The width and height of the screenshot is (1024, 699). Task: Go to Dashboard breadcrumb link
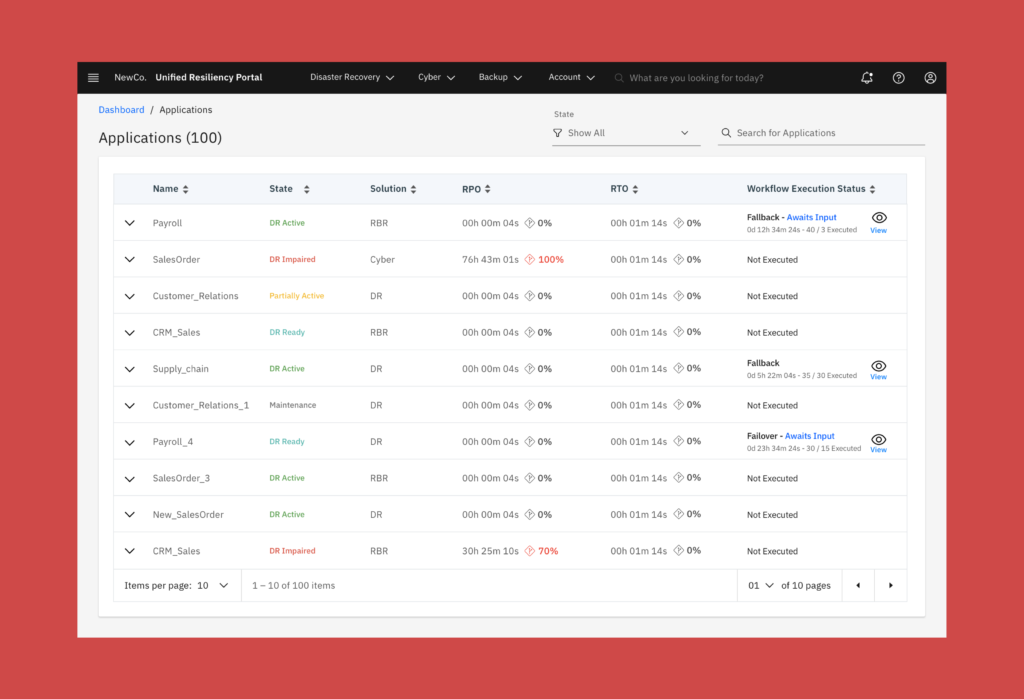121,110
